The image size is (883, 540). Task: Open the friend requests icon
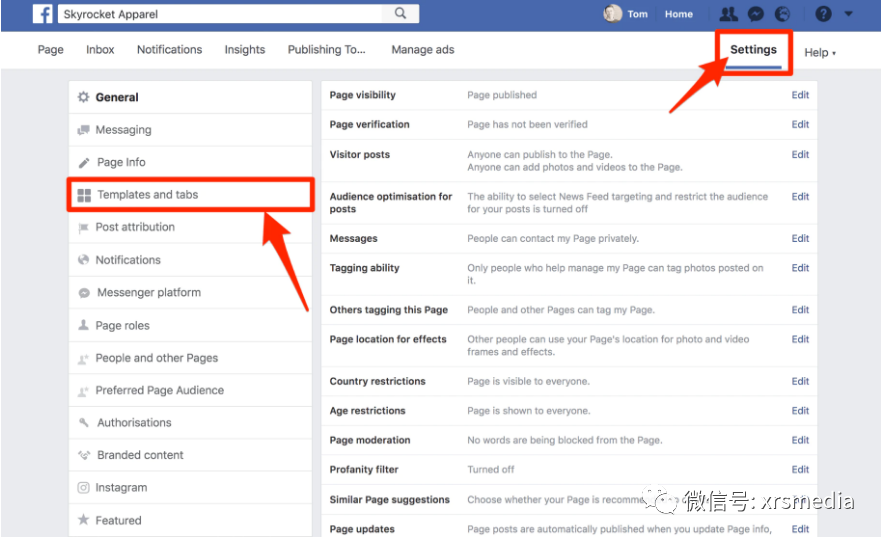(x=728, y=14)
